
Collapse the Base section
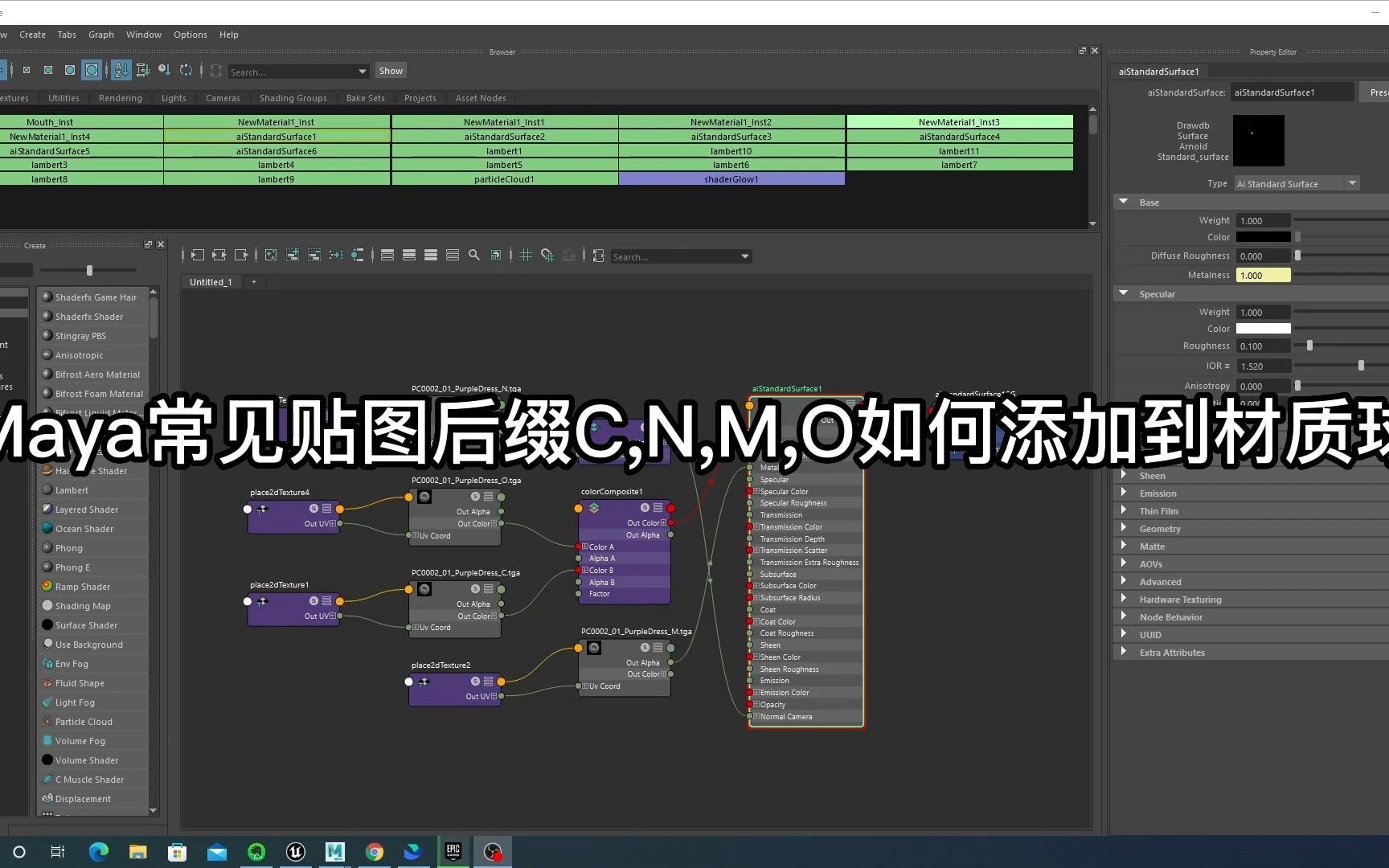1124,202
